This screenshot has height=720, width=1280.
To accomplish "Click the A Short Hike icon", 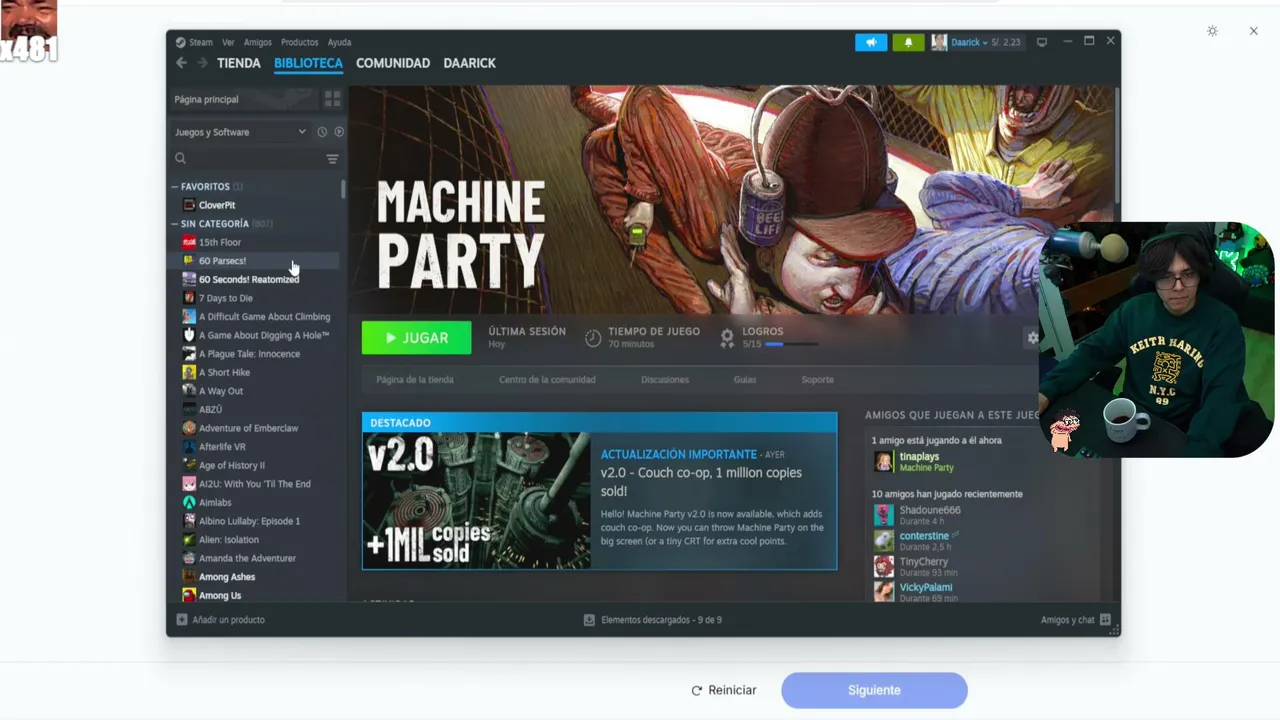I will click(x=189, y=372).
